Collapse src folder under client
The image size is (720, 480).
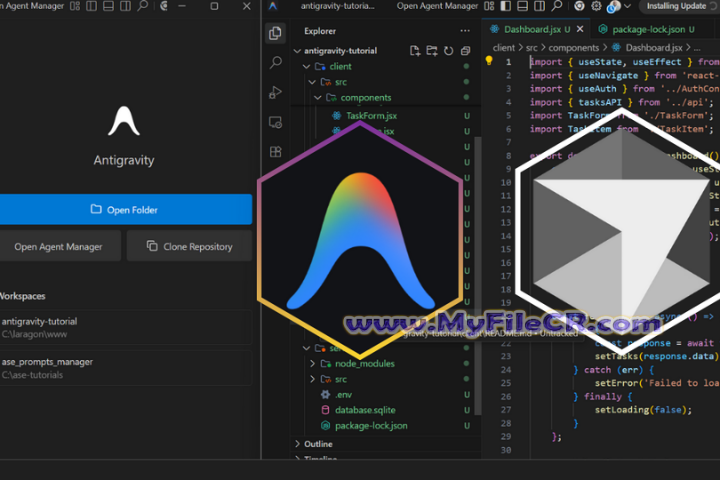click(312, 82)
